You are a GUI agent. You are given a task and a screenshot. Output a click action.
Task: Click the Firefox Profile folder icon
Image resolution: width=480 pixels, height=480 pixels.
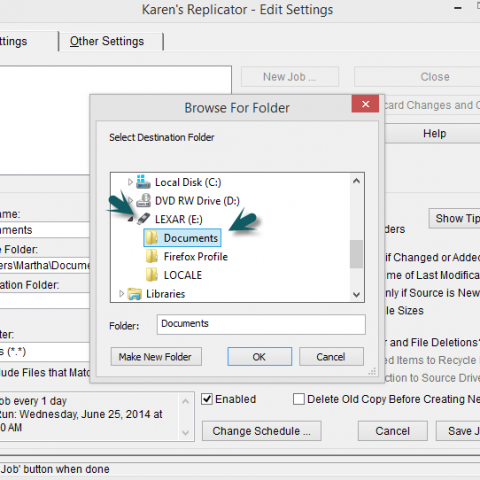tap(152, 256)
